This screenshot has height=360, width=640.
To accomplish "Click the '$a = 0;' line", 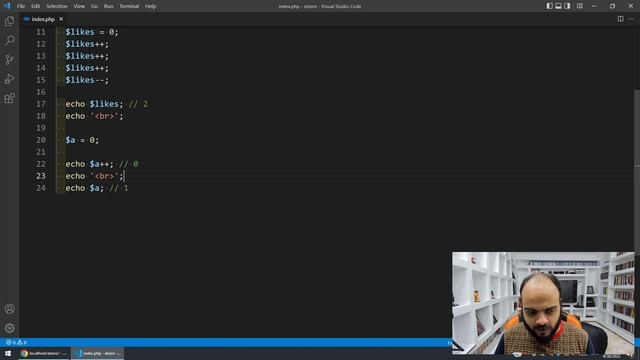I will (x=82, y=140).
